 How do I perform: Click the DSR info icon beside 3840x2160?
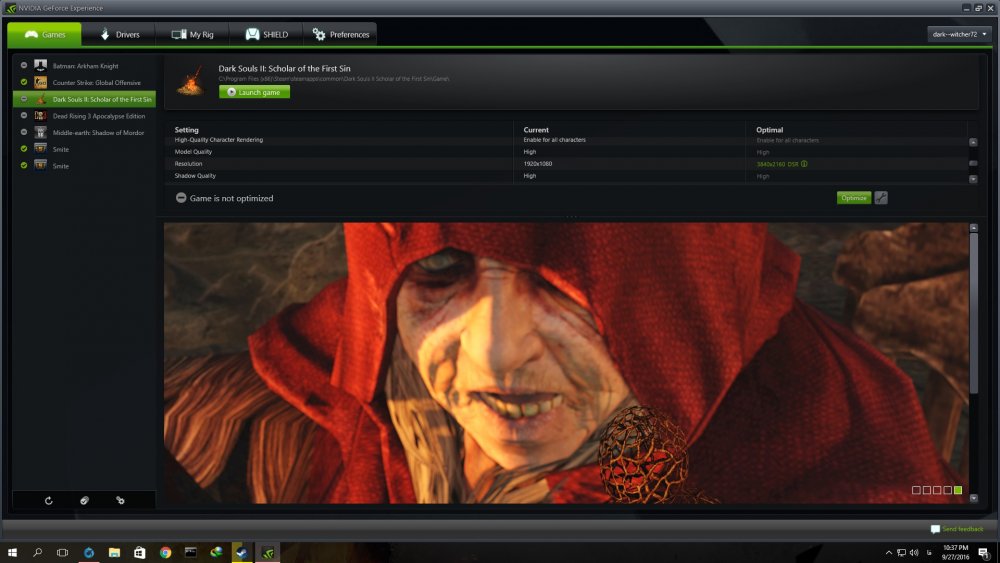(804, 164)
